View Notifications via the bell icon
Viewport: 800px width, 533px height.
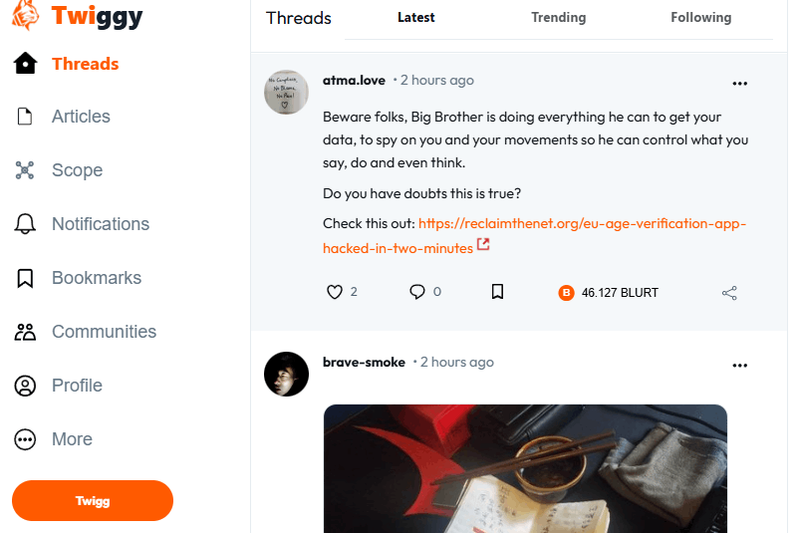pos(26,224)
